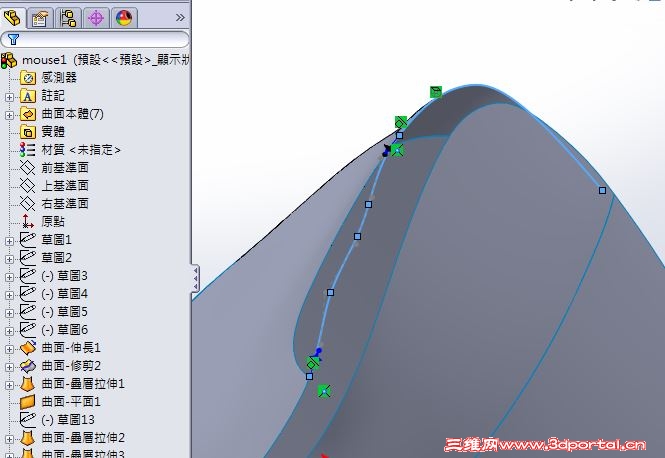Click the topmost green relation marker on model
The image size is (665, 458).
[436, 92]
